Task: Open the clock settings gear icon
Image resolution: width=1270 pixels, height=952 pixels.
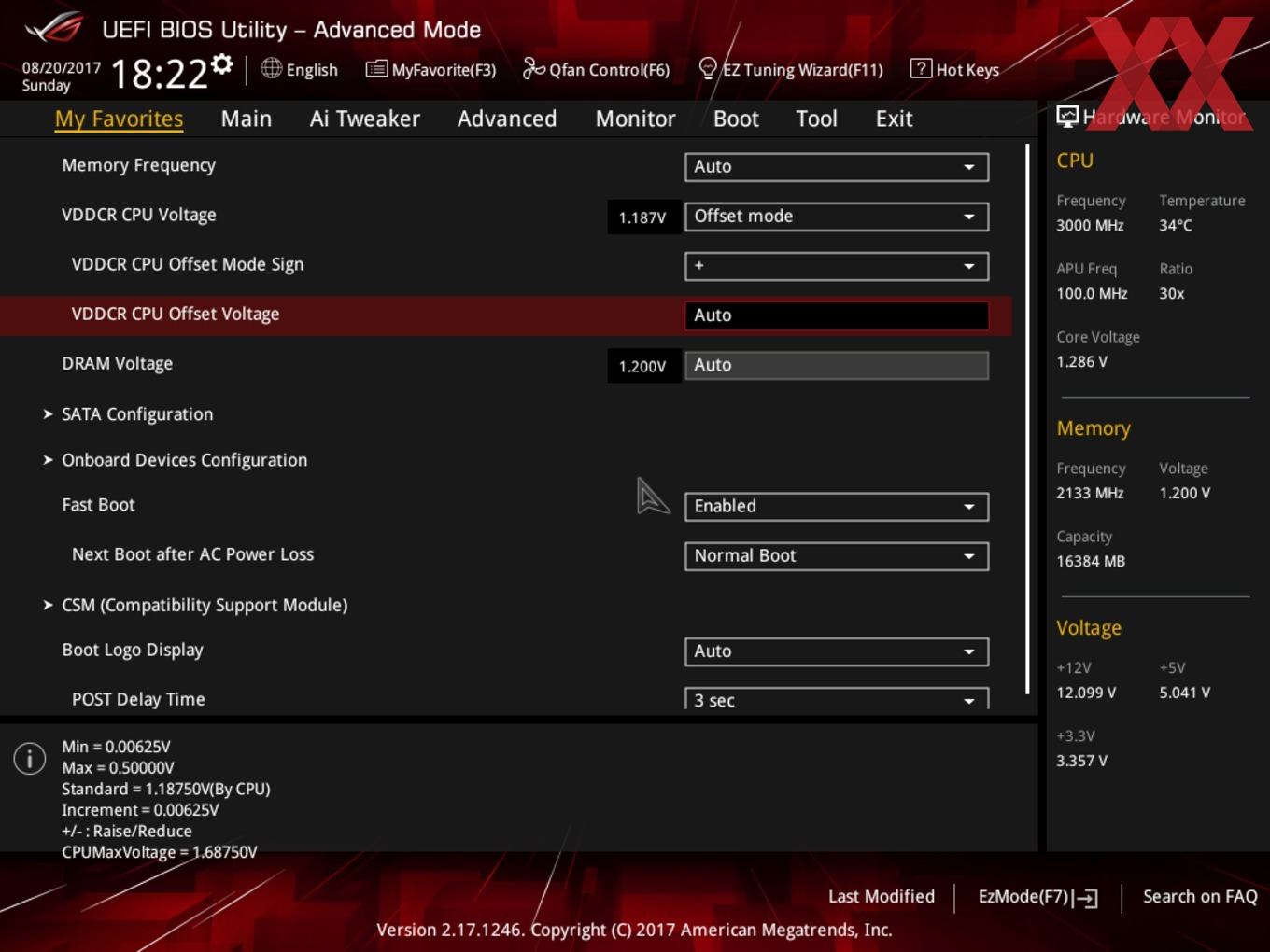Action: point(221,63)
